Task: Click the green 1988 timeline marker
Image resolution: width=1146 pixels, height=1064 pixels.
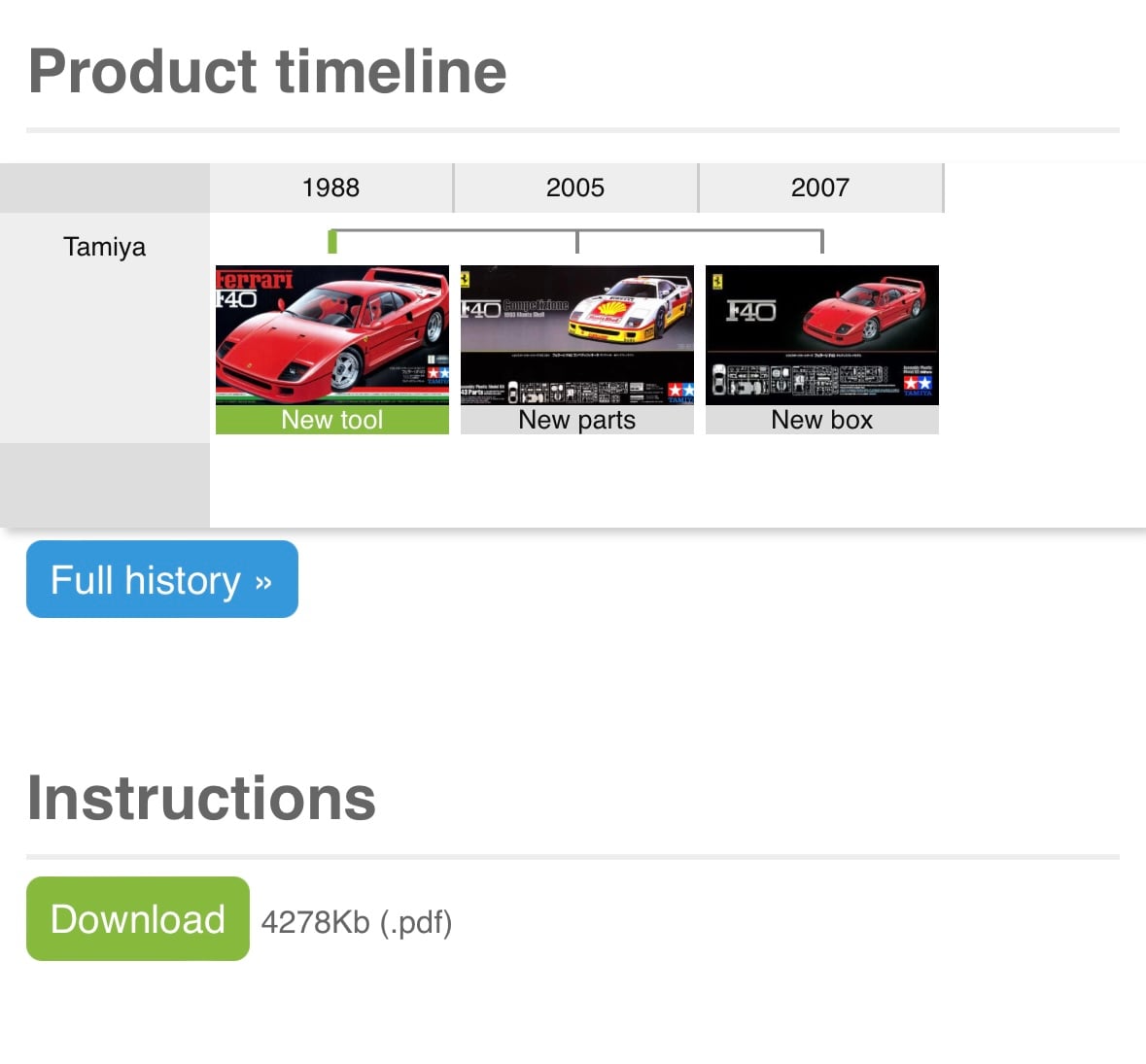Action: point(332,241)
